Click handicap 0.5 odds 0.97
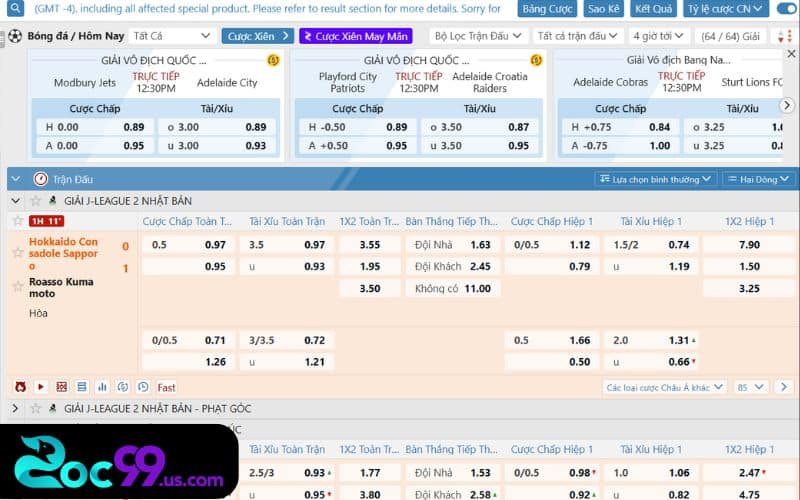800x500 pixels. click(188, 245)
